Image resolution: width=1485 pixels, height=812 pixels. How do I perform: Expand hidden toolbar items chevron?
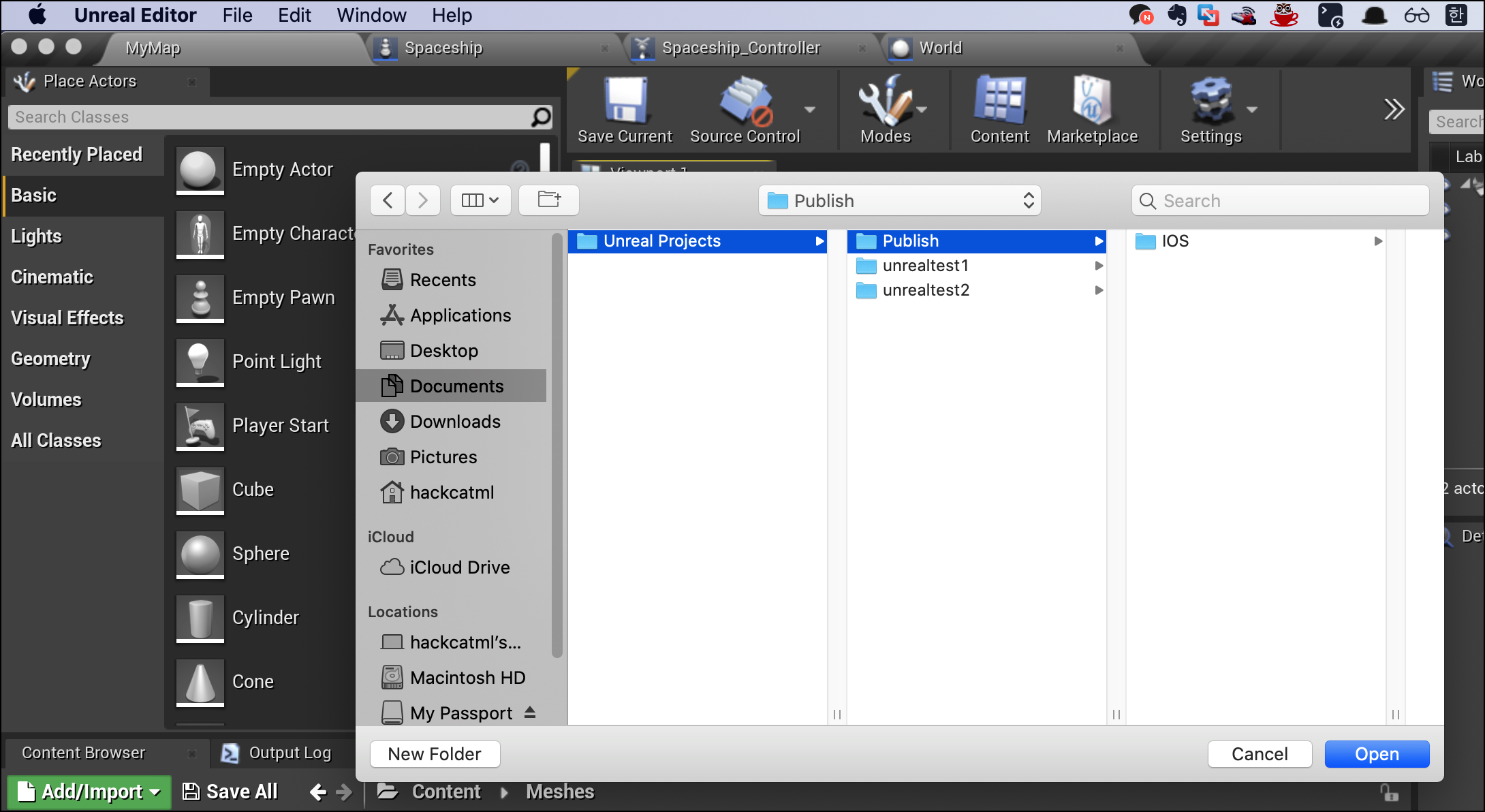coord(1394,109)
